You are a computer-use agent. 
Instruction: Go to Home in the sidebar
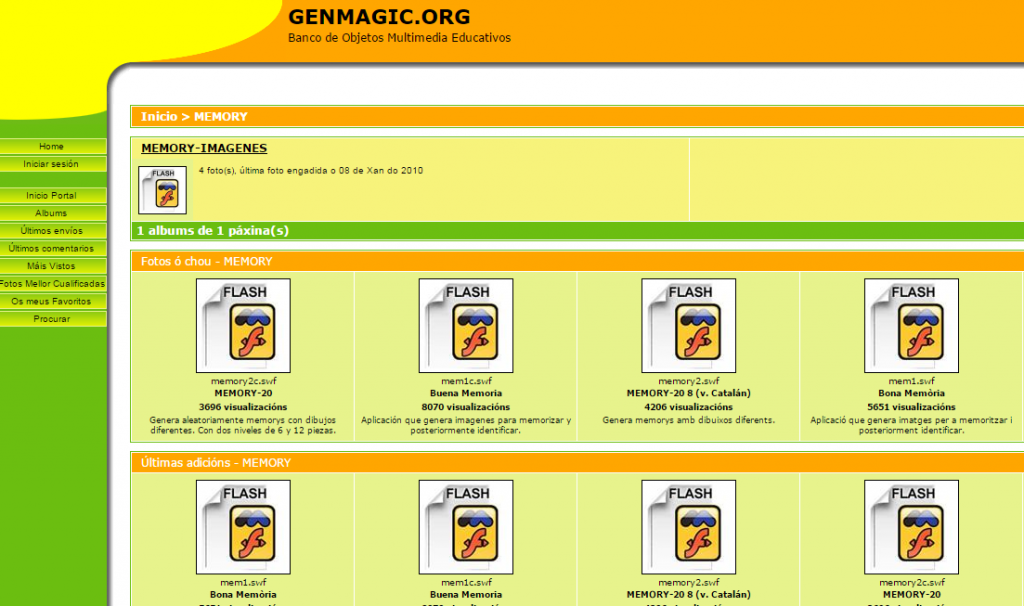pyautogui.click(x=51, y=147)
